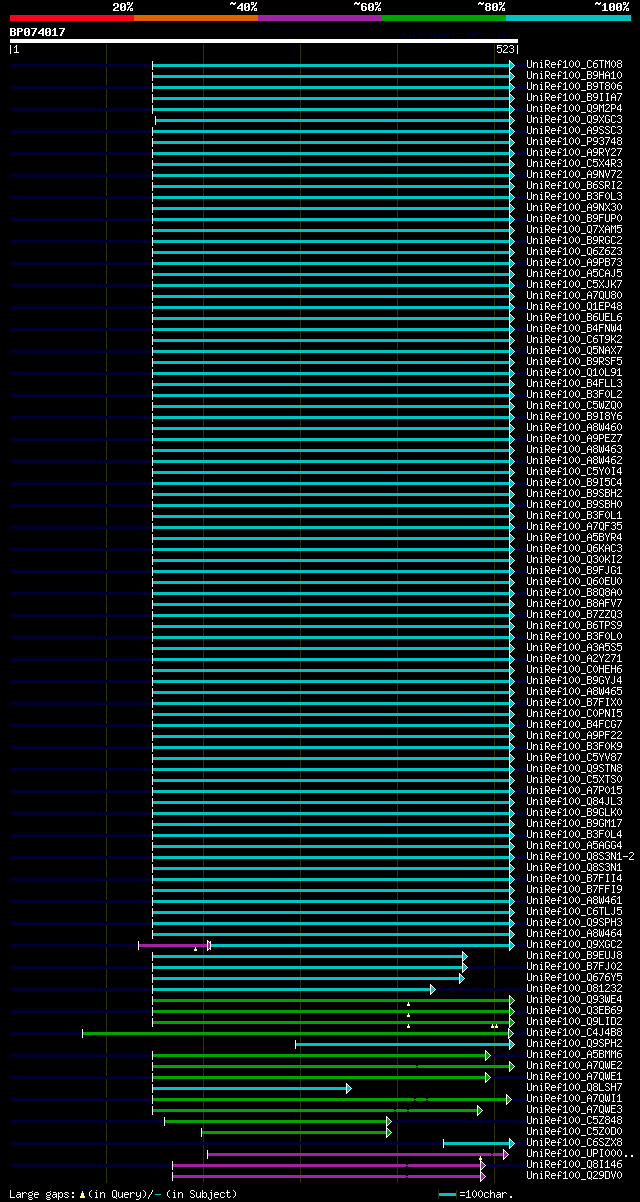Select the label UniRef100_B9GM17
The height and width of the screenshot is (1202, 640).
tap(574, 823)
